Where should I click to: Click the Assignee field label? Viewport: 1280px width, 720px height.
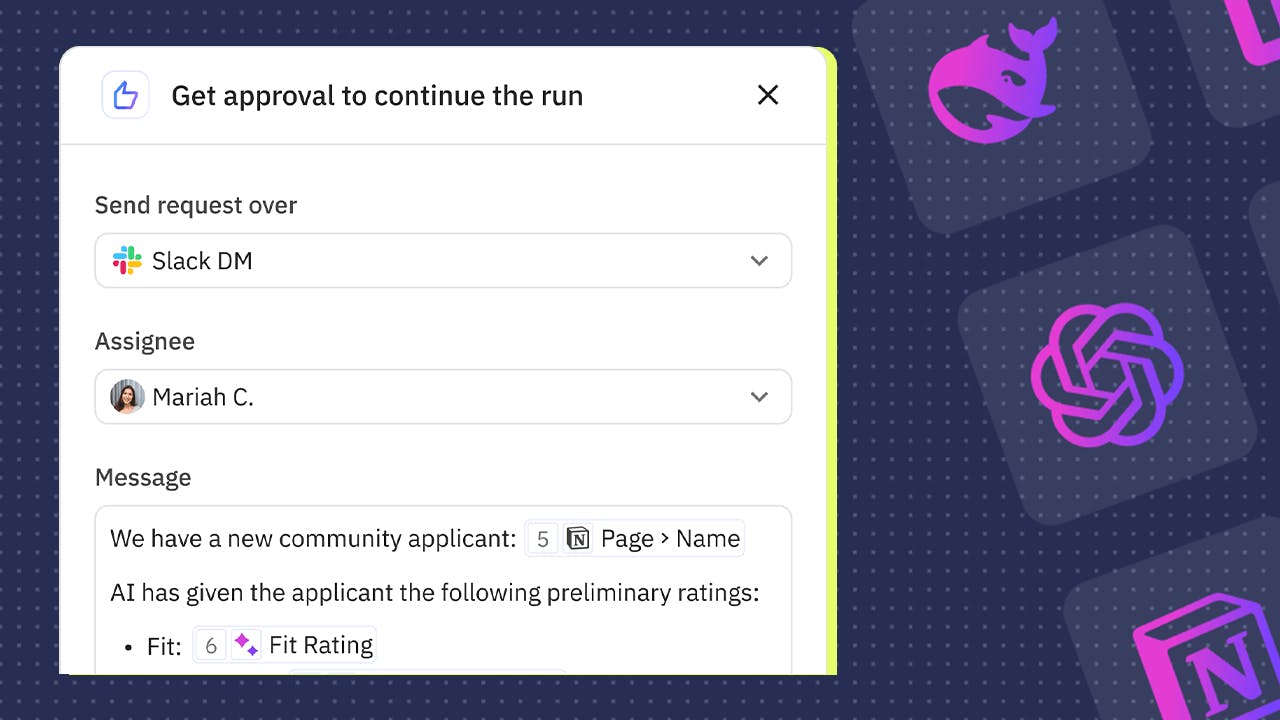(x=145, y=342)
